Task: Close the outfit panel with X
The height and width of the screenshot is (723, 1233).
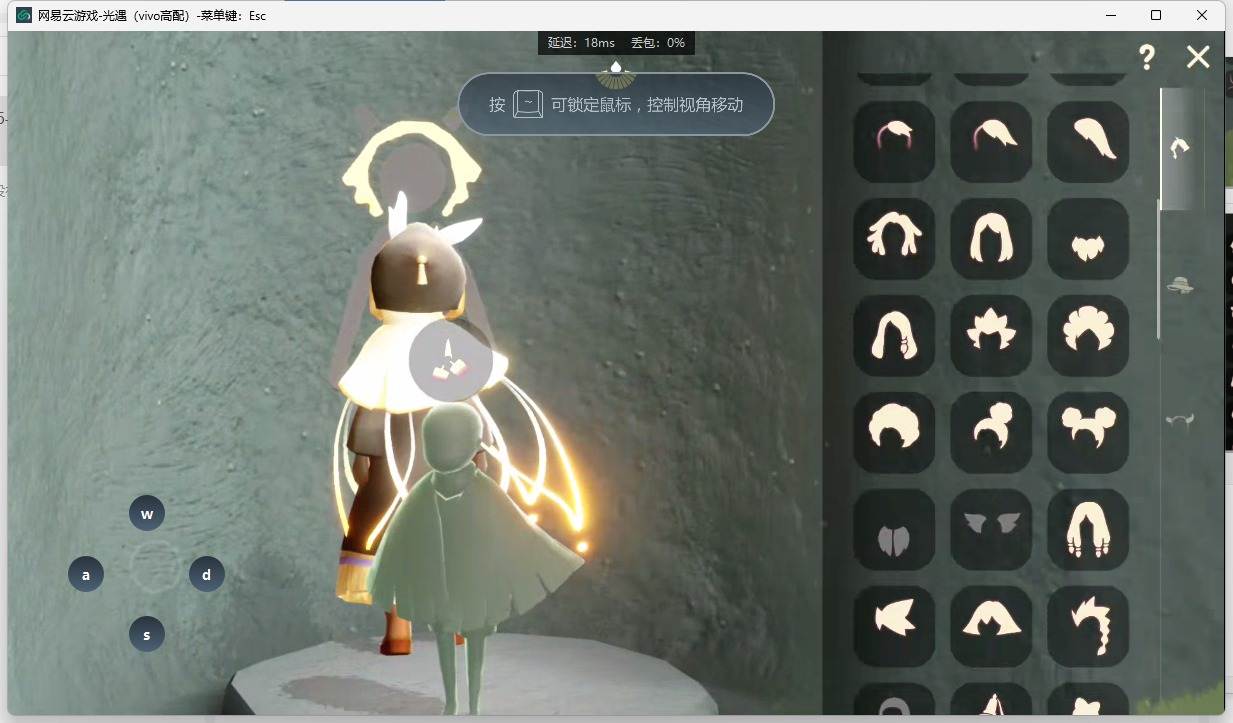Action: click(1198, 57)
